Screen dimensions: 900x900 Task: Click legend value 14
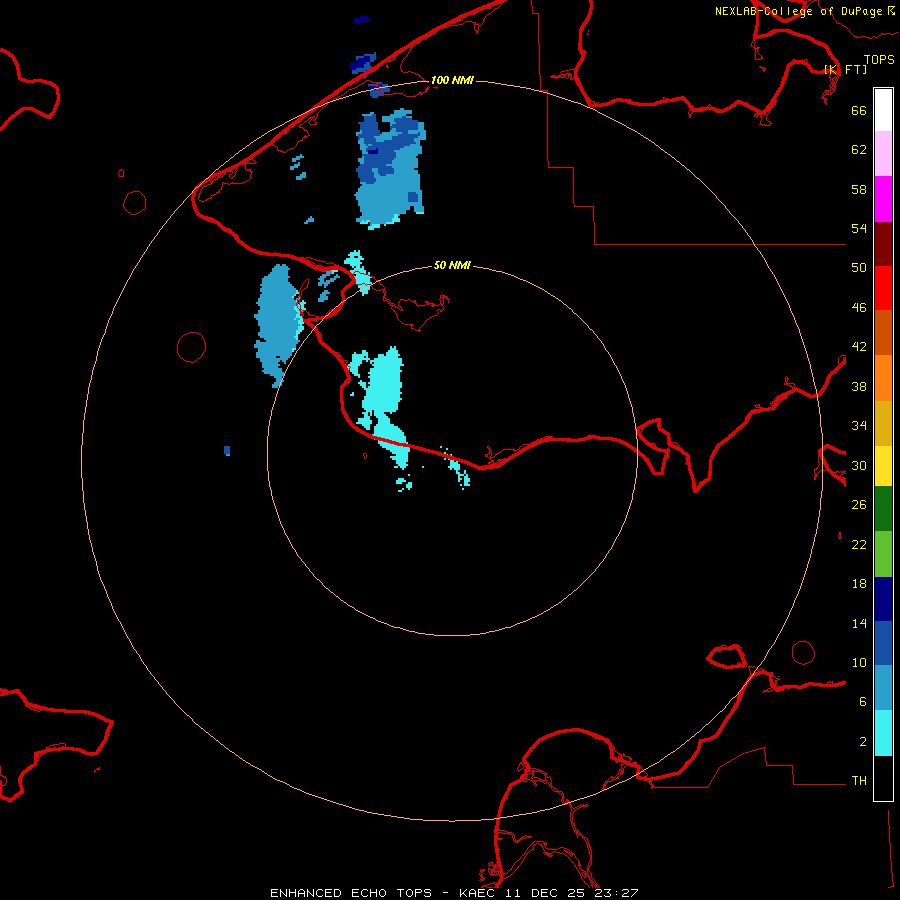click(859, 623)
